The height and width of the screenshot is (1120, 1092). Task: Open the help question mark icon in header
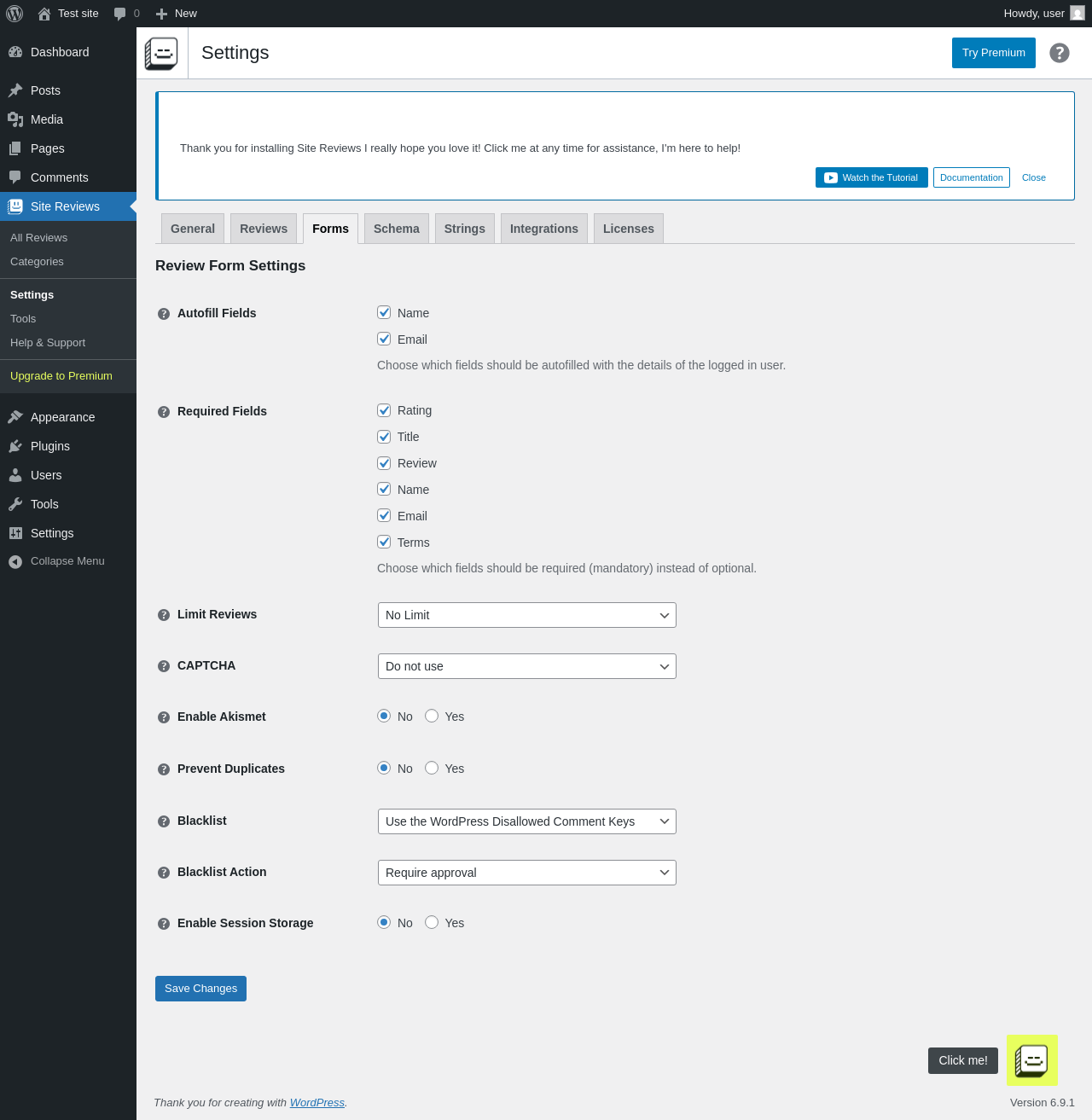pos(1060,53)
